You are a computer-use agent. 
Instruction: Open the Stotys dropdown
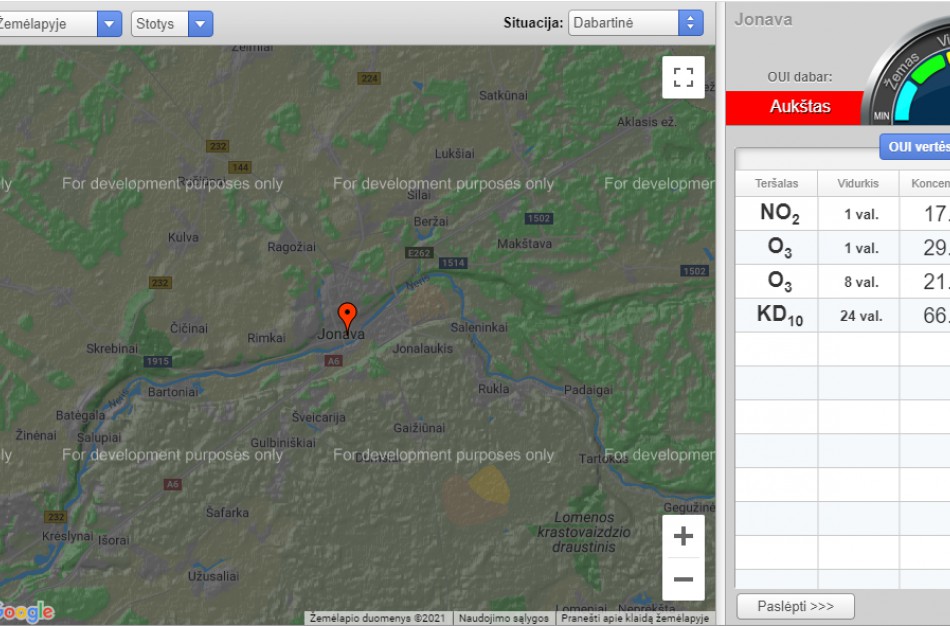[172, 24]
